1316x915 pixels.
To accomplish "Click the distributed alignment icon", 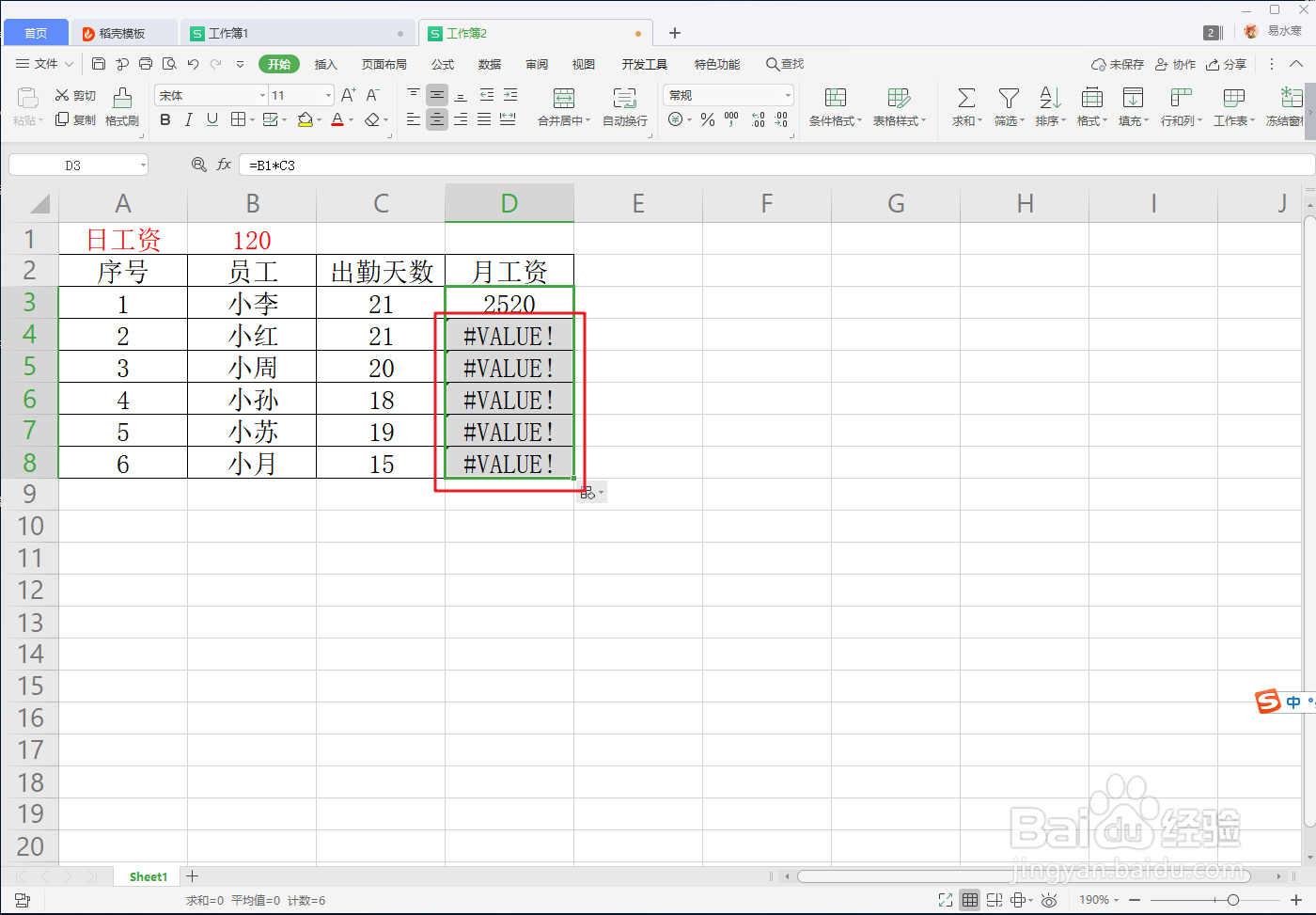I will coord(508,119).
